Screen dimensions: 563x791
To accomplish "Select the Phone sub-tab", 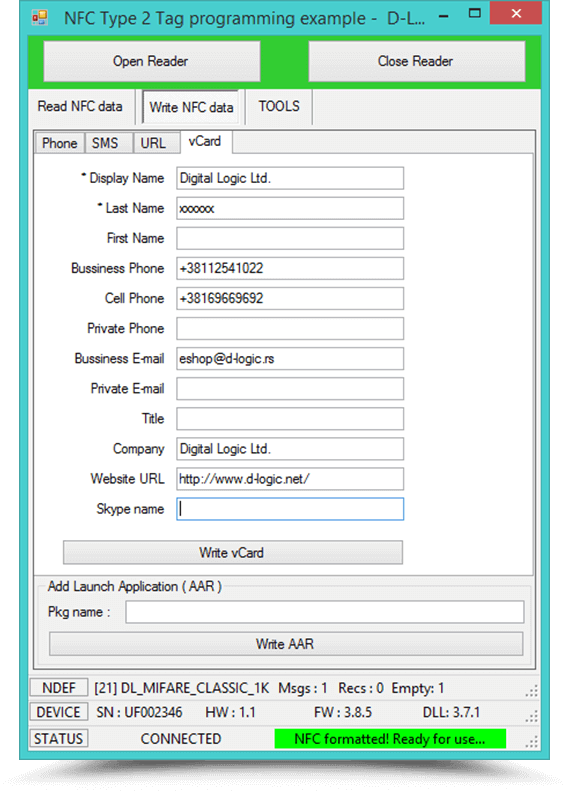I will pyautogui.click(x=60, y=143).
